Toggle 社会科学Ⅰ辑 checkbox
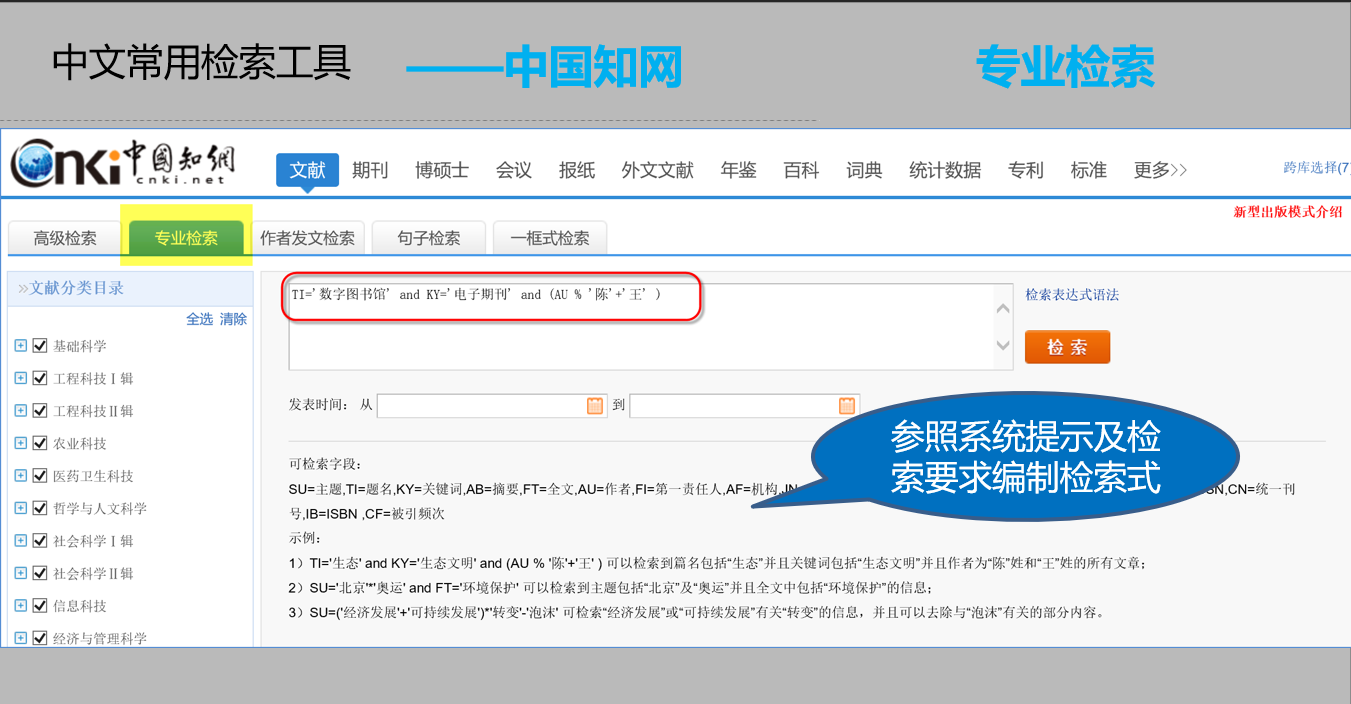This screenshot has height=704, width=1351. [x=40, y=541]
